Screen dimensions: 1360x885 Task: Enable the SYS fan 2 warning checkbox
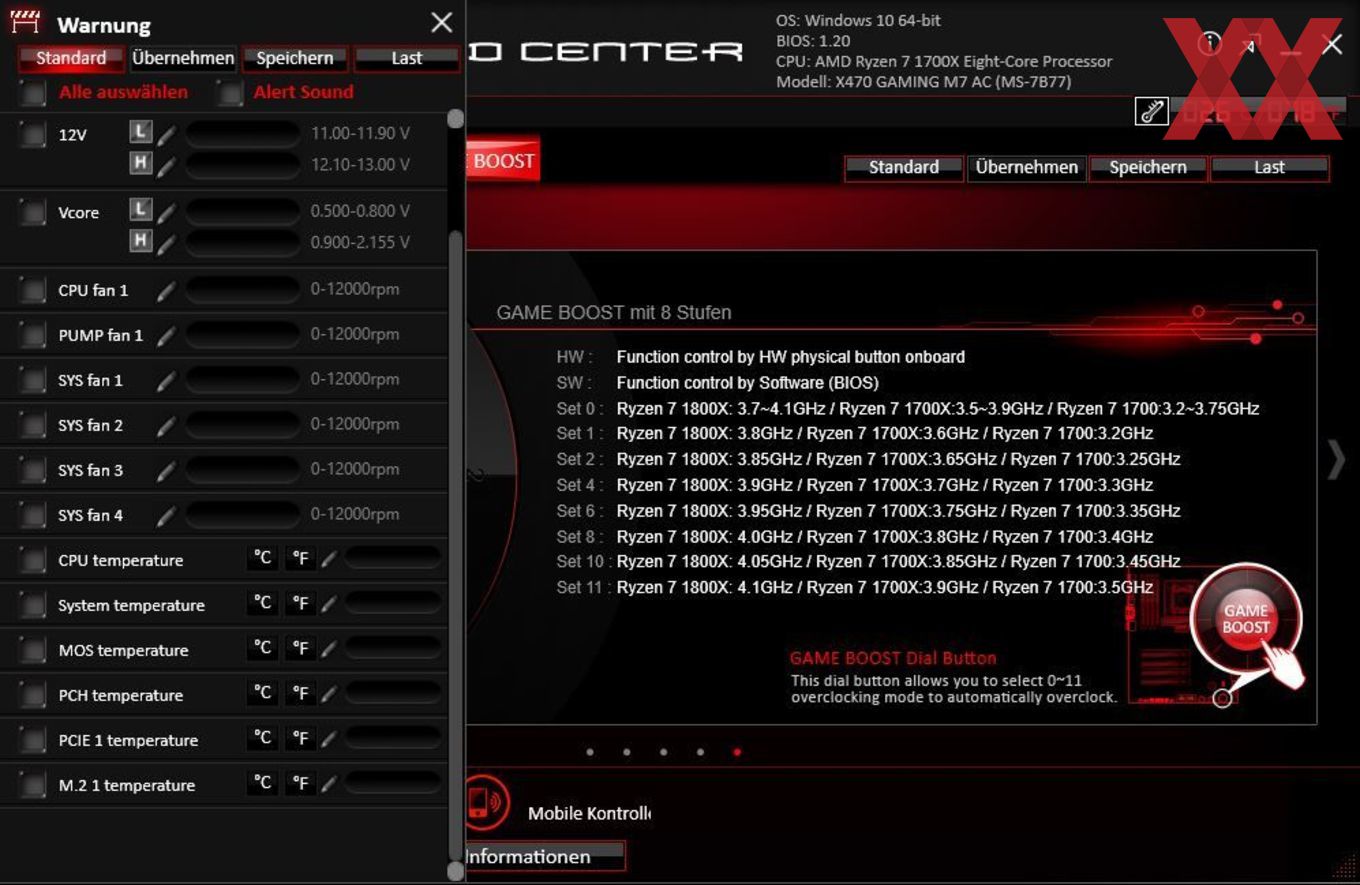34,426
